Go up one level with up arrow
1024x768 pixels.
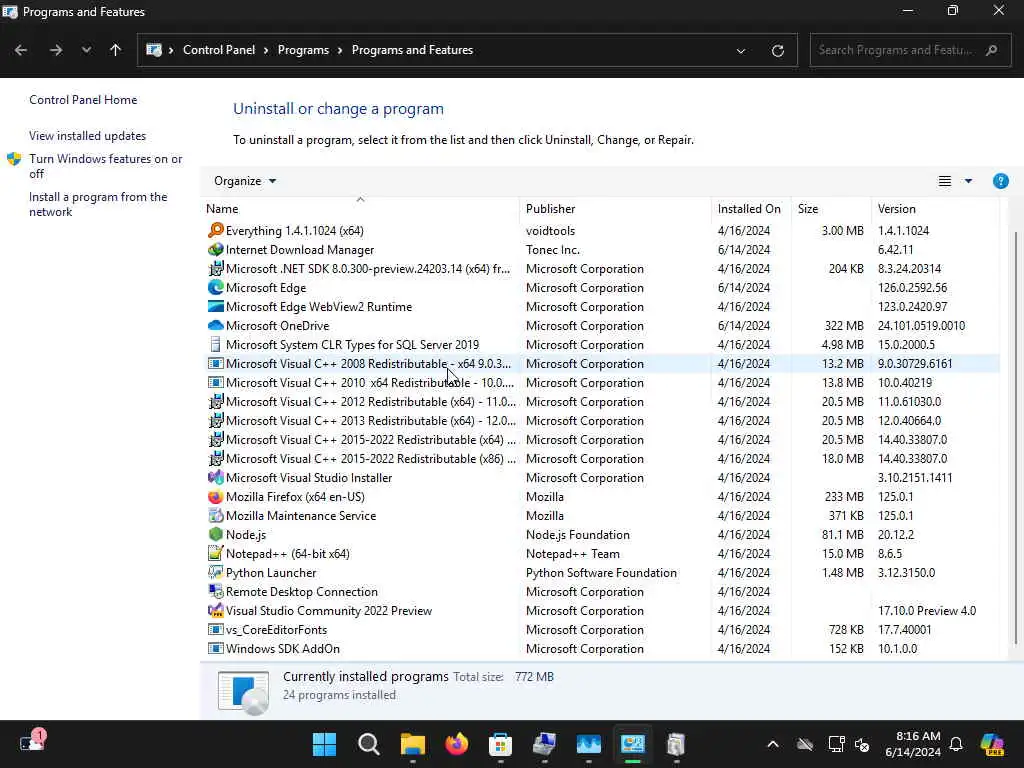pyautogui.click(x=116, y=50)
